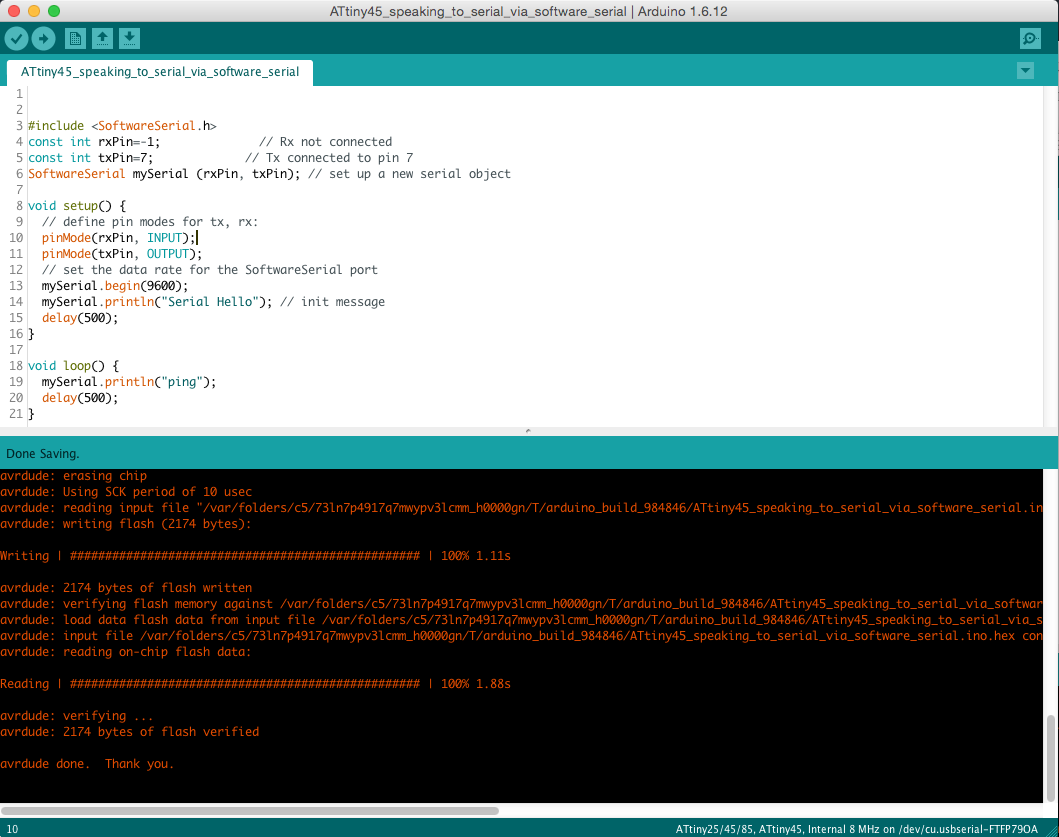Viewport: 1059px width, 837px height.
Task: Click the "SoftwareSerial mySerial (rxPin, txPin);" code
Action: point(164,174)
